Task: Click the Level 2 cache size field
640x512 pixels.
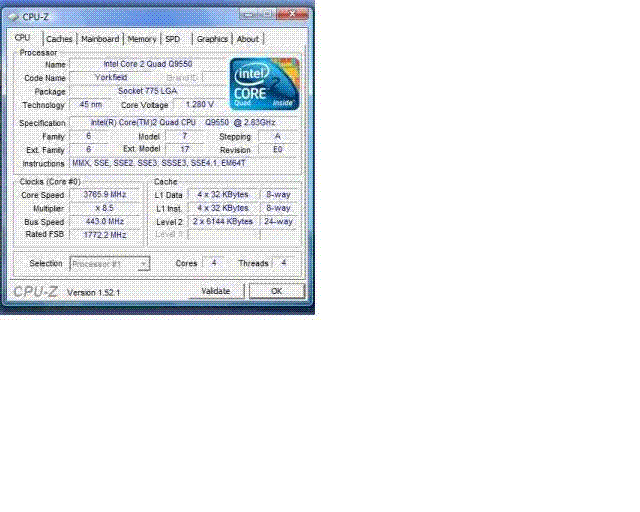Action: (223, 221)
